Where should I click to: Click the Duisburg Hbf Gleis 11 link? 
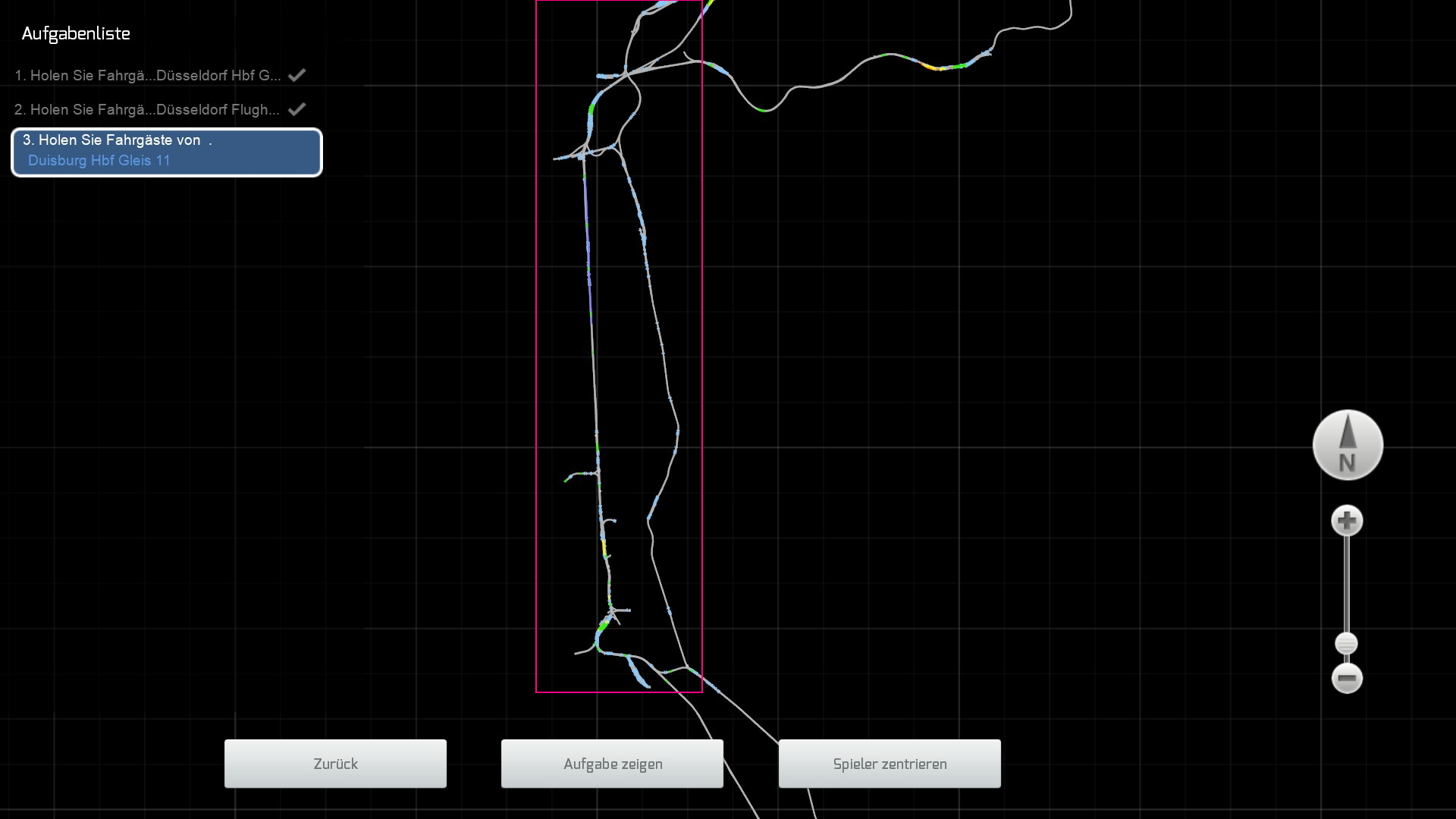point(99,161)
